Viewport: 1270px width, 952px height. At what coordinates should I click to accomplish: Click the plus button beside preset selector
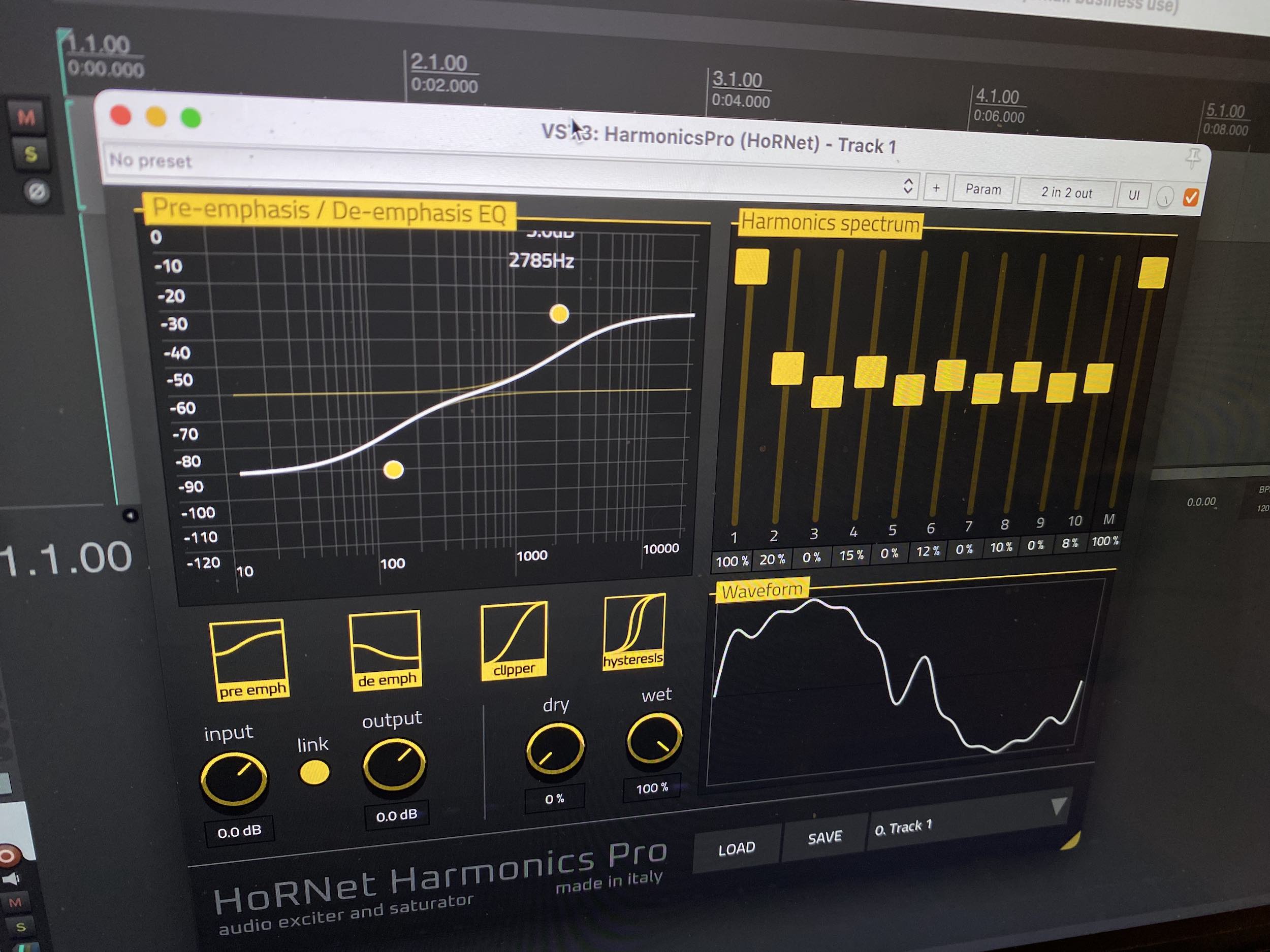click(x=936, y=188)
